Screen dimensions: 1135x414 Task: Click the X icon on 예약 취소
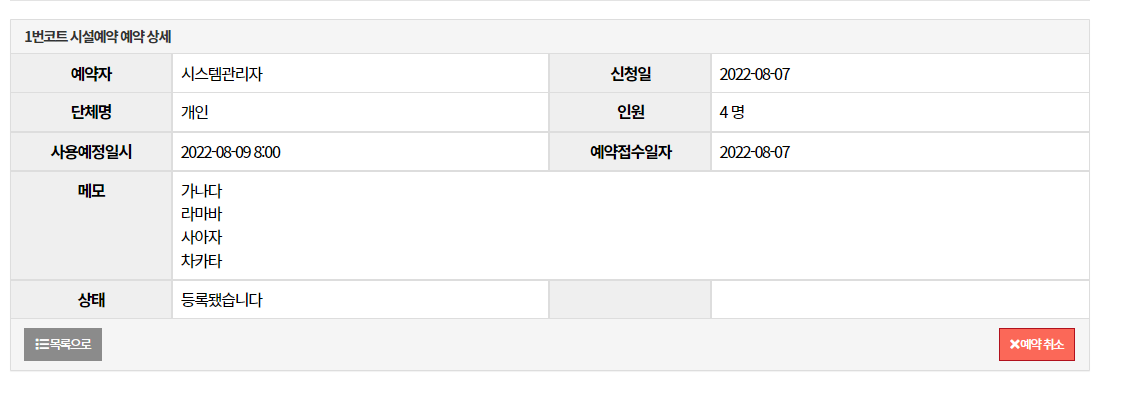[1015, 345]
